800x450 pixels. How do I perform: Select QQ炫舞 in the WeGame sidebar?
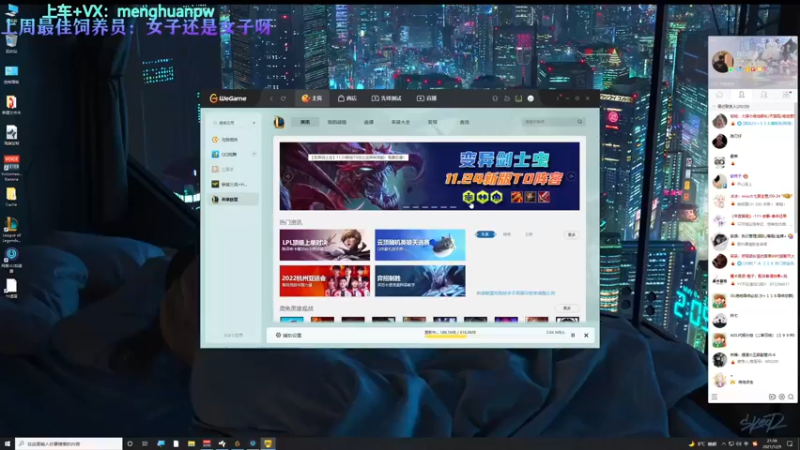tap(225, 154)
